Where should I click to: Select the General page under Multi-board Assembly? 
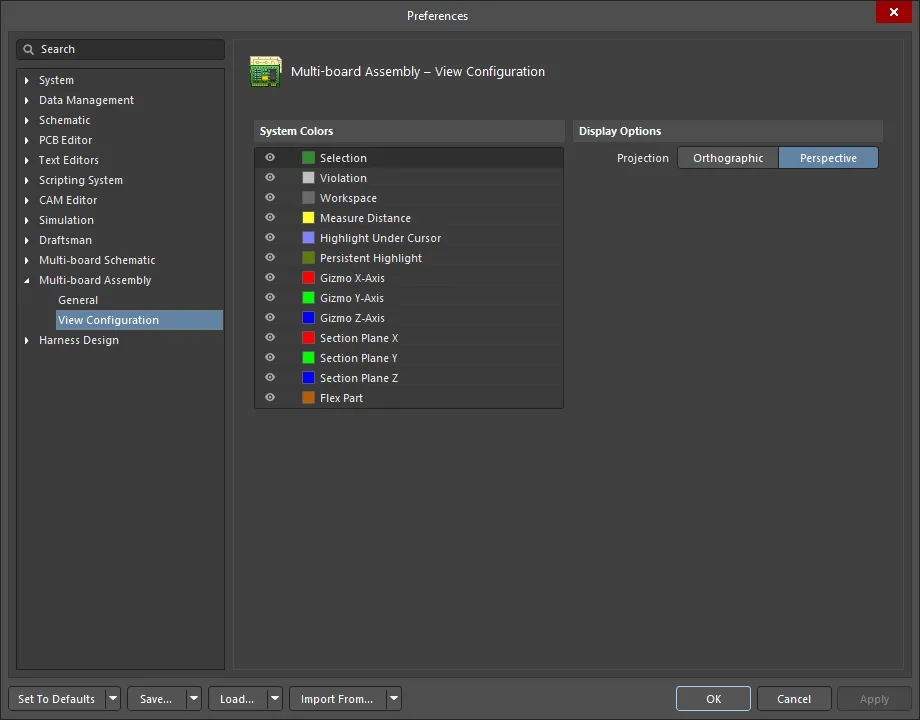click(78, 300)
